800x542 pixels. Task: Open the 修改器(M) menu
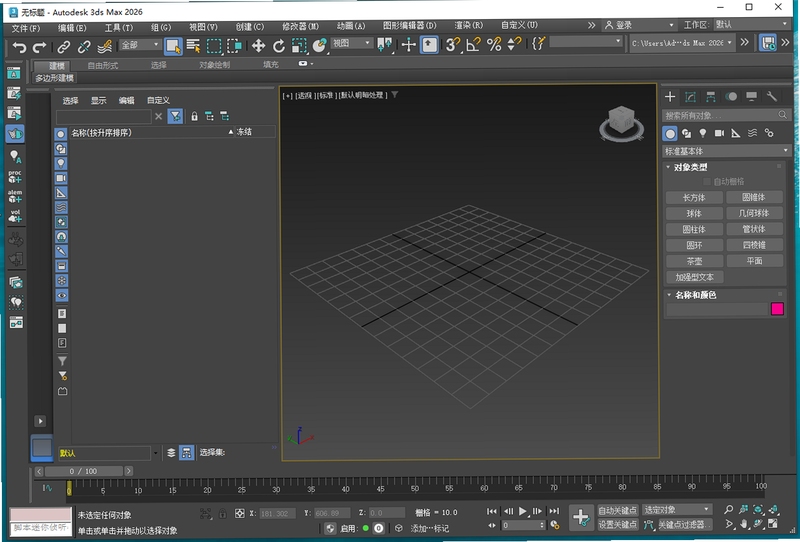(x=301, y=26)
